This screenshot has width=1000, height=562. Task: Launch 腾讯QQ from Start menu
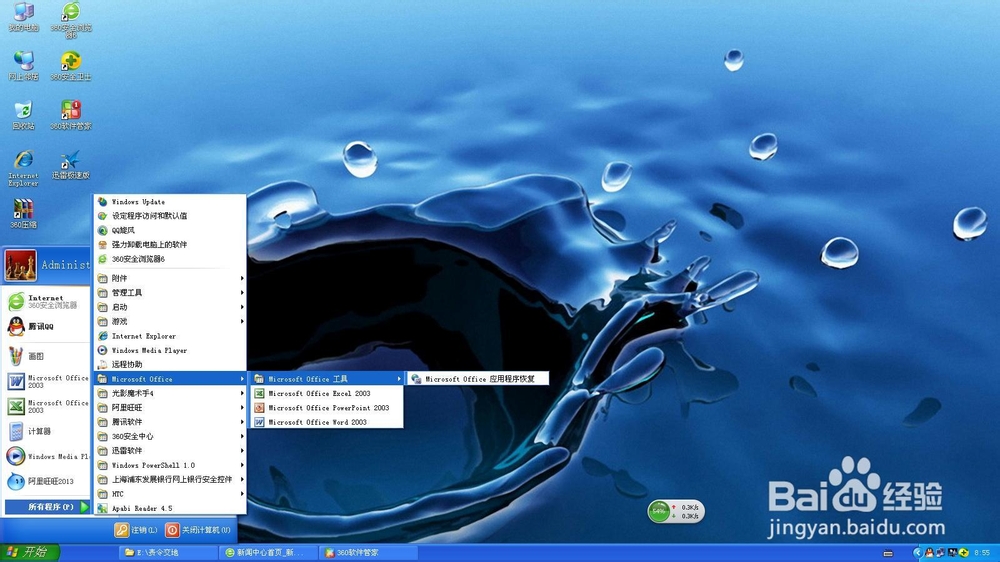[x=46, y=326]
